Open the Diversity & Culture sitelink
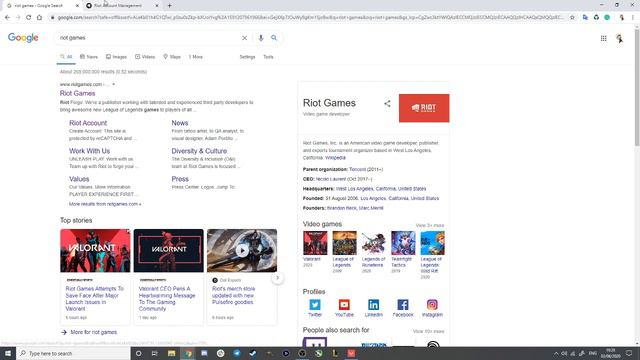640x360 pixels. coord(199,151)
